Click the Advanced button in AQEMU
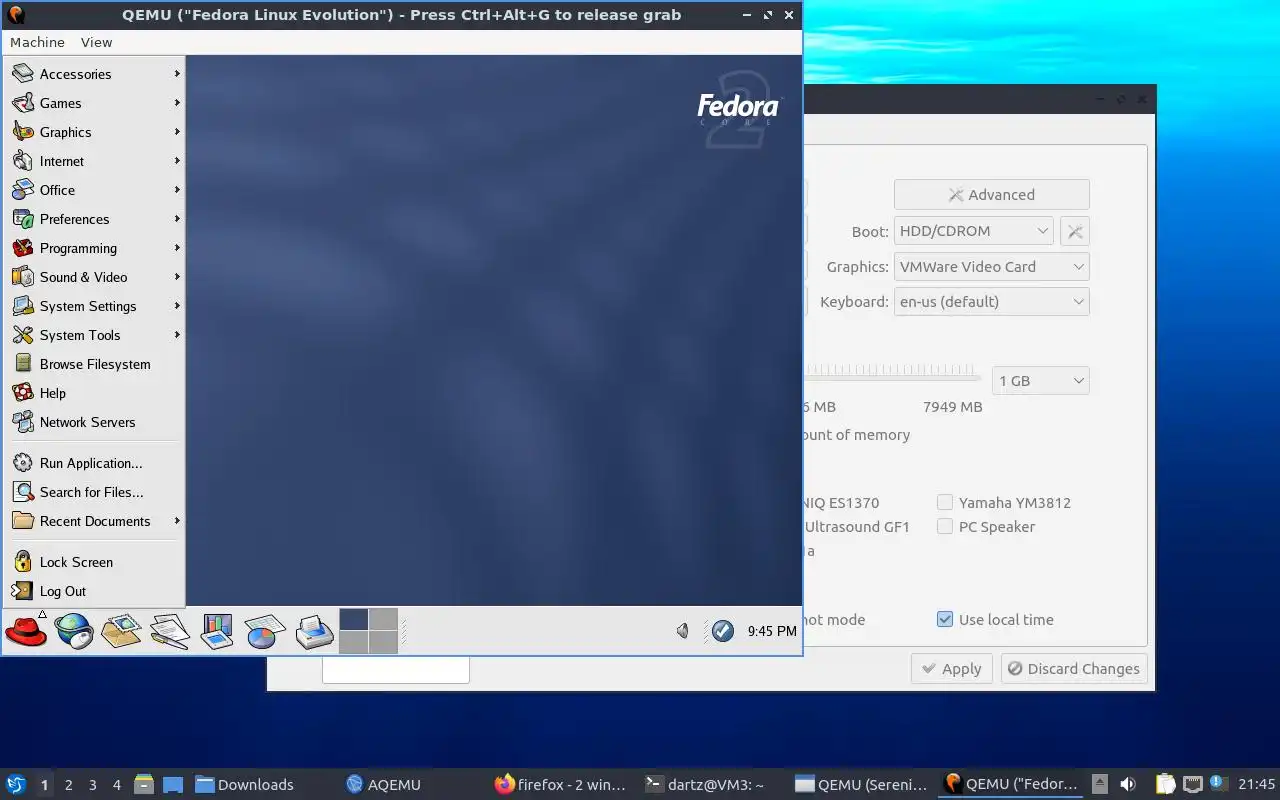Image resolution: width=1280 pixels, height=800 pixels. pos(991,195)
